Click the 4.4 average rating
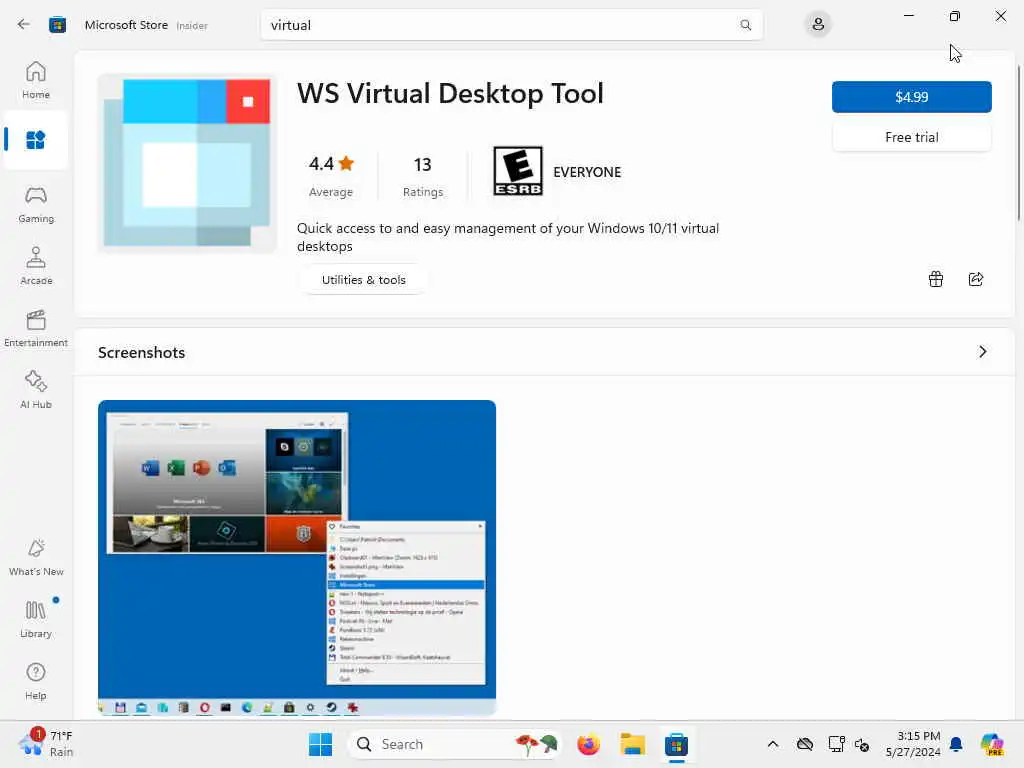Image resolution: width=1024 pixels, height=768 pixels. [x=331, y=175]
